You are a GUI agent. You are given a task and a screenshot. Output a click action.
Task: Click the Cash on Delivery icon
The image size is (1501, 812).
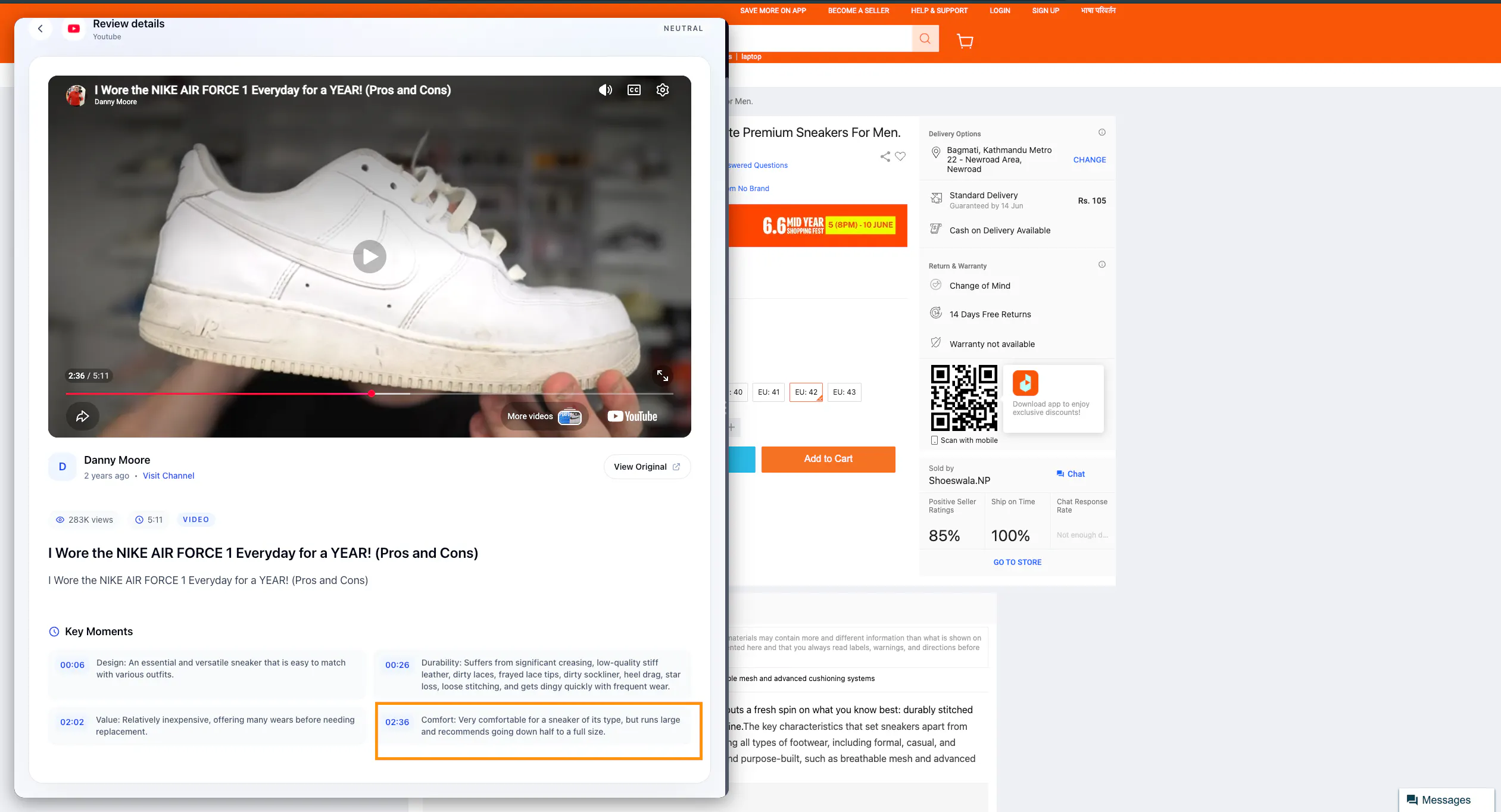pos(936,229)
